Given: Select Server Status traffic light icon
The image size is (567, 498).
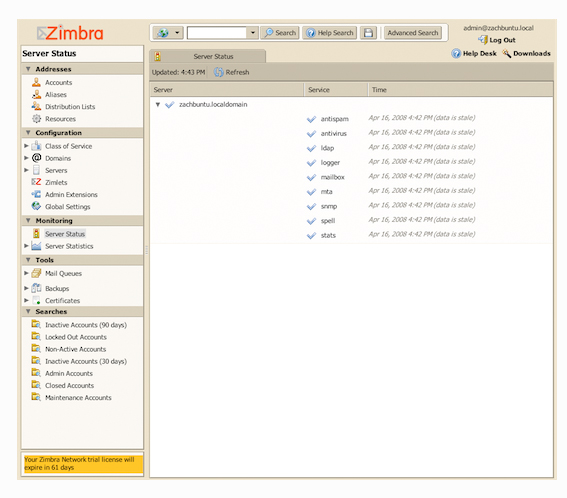Looking at the screenshot, I should coord(36,234).
